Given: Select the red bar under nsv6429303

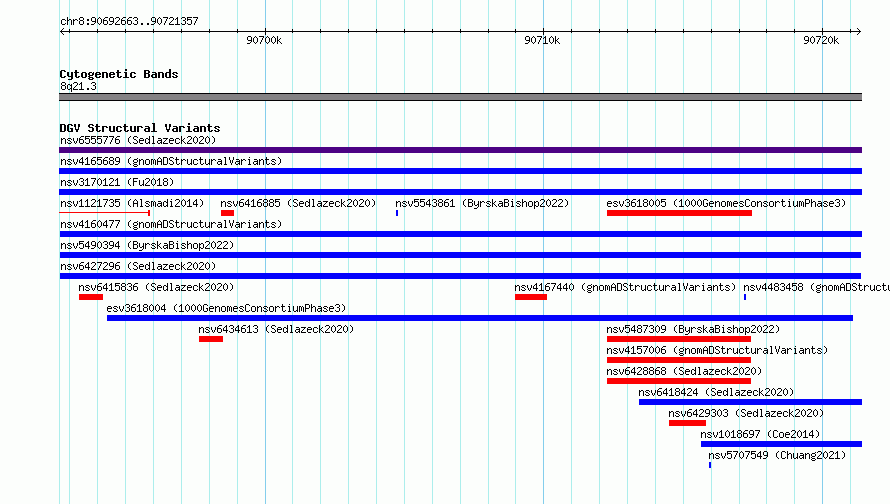Looking at the screenshot, I should 687,423.
